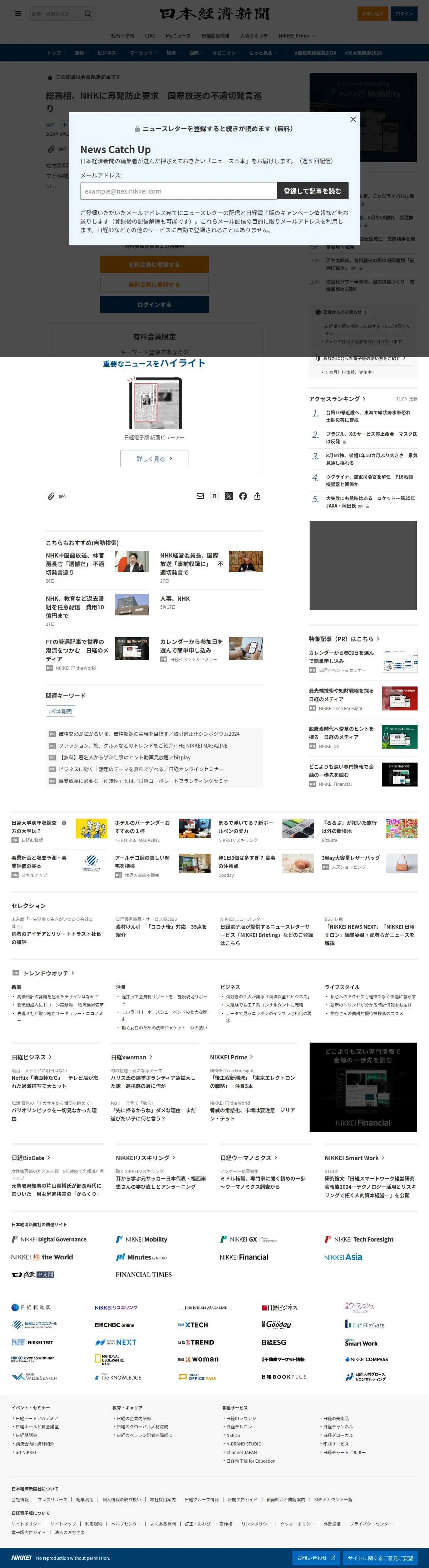
Task: Open NIKKEI FT the World logo
Action: click(x=42, y=1257)
